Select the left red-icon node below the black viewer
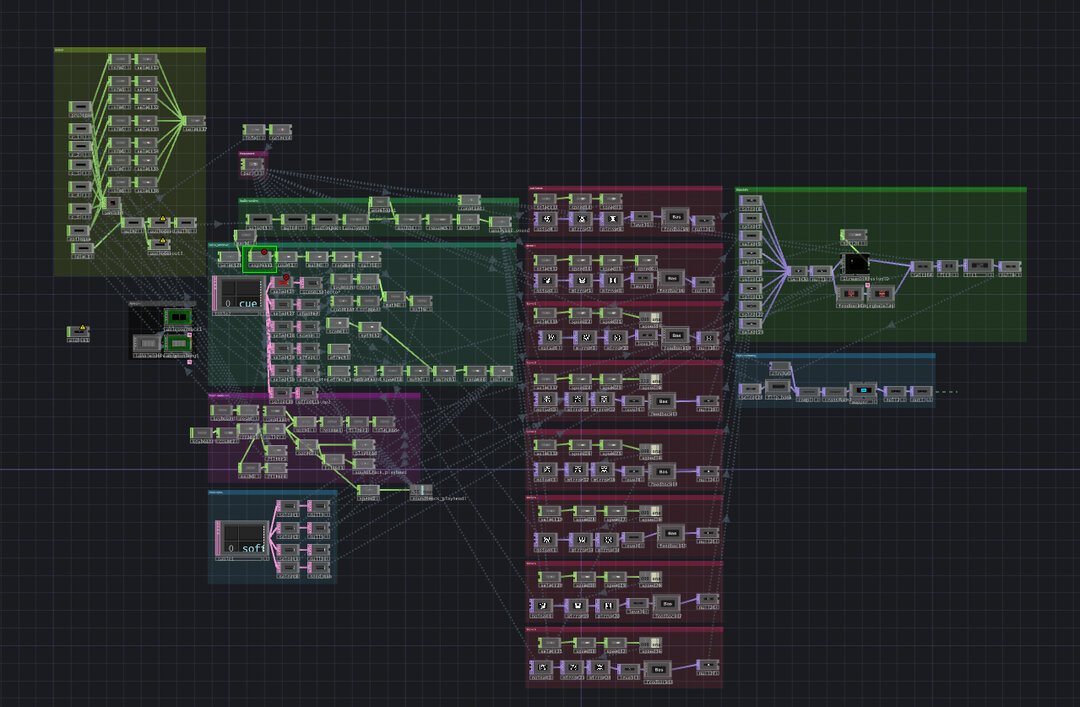 tap(850, 294)
